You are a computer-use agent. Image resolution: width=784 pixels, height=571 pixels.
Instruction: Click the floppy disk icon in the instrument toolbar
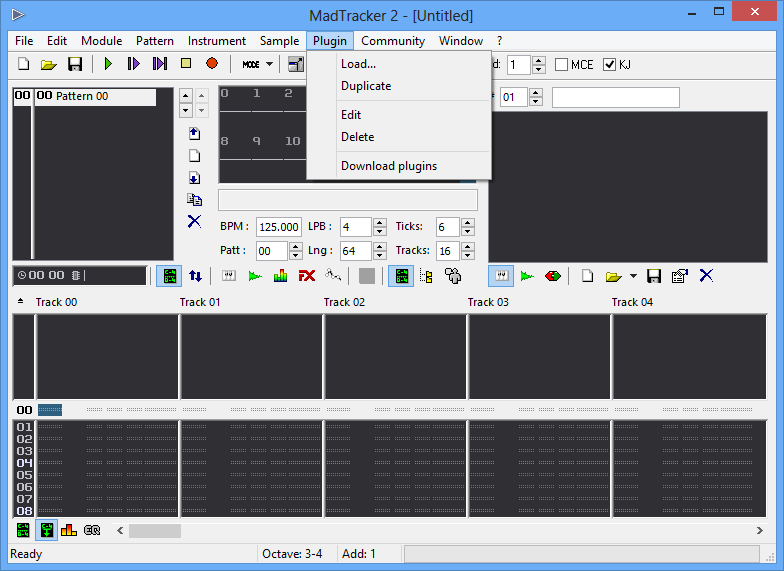654,276
